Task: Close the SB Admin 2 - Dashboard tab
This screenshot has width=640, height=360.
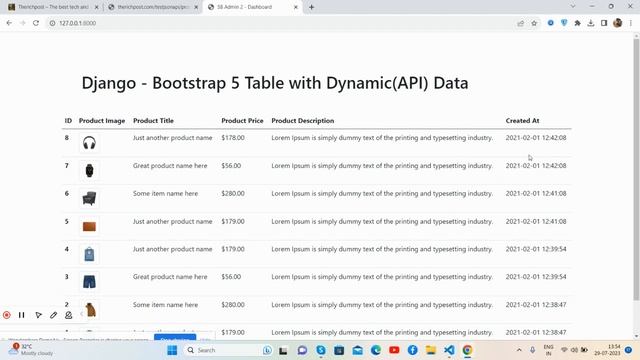Action: click(x=296, y=7)
